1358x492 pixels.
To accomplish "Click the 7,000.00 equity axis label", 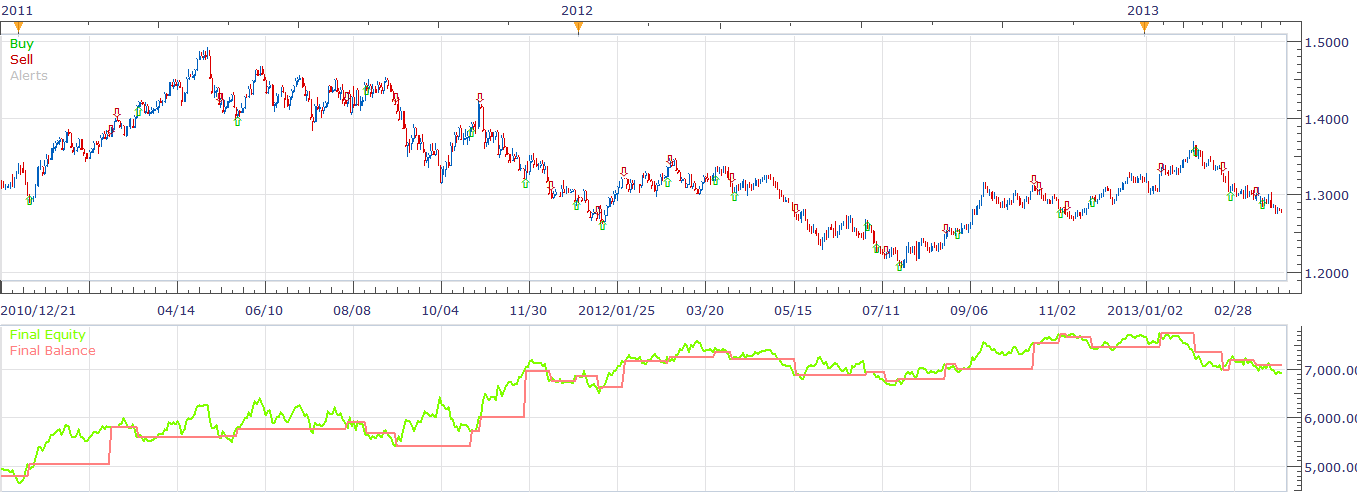I will pyautogui.click(x=1331, y=371).
